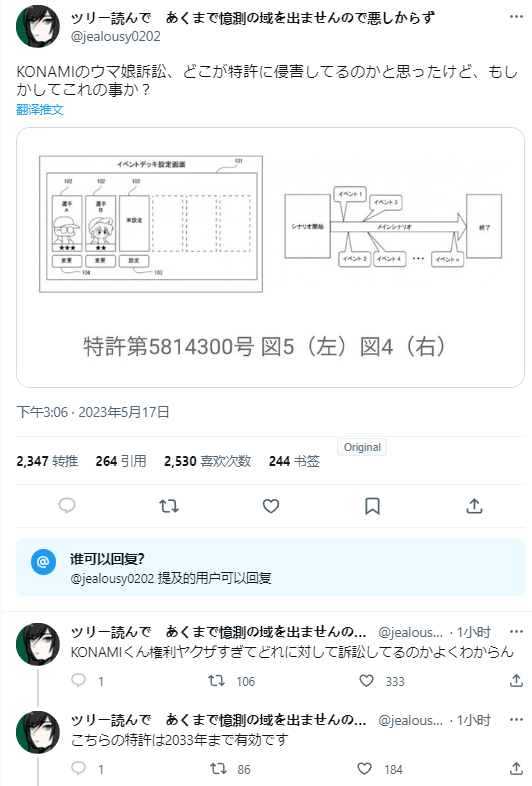
Task: Open the @jealousy0202 profile handle
Action: click(x=116, y=36)
